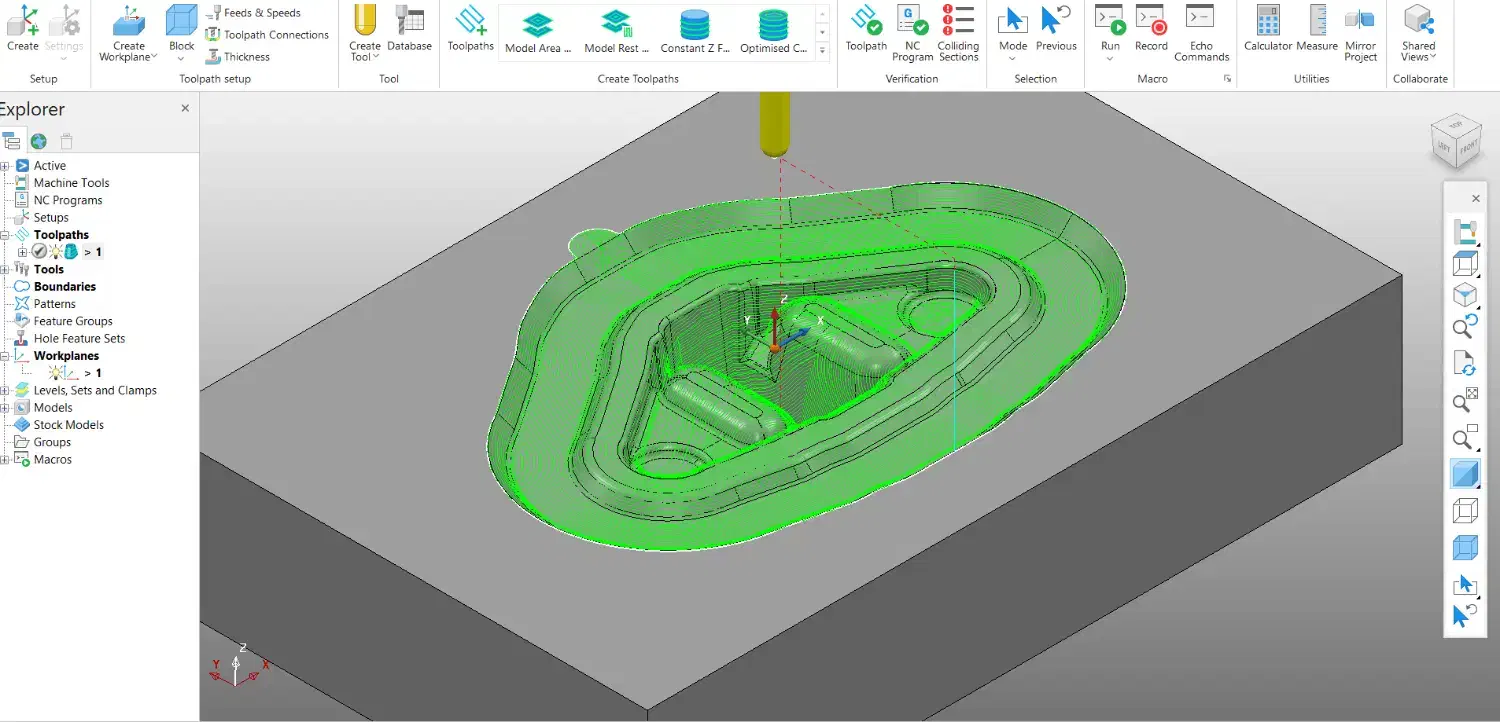1500x722 pixels.
Task: Select Stock Models in the Explorer tree
Action: click(x=68, y=425)
